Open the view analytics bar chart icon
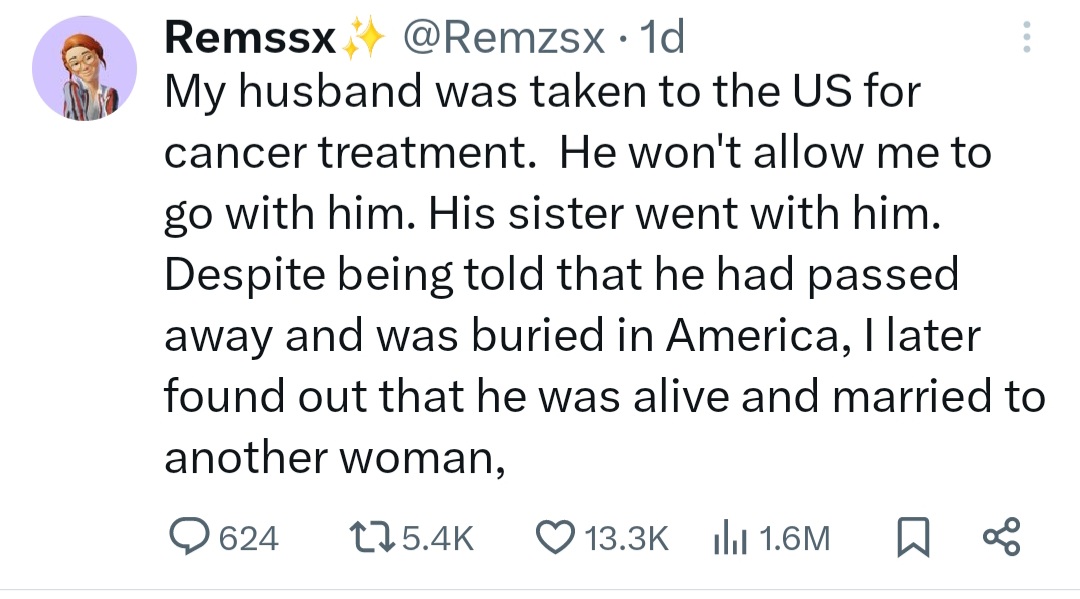Viewport: 1080px width, 599px height. [731, 537]
